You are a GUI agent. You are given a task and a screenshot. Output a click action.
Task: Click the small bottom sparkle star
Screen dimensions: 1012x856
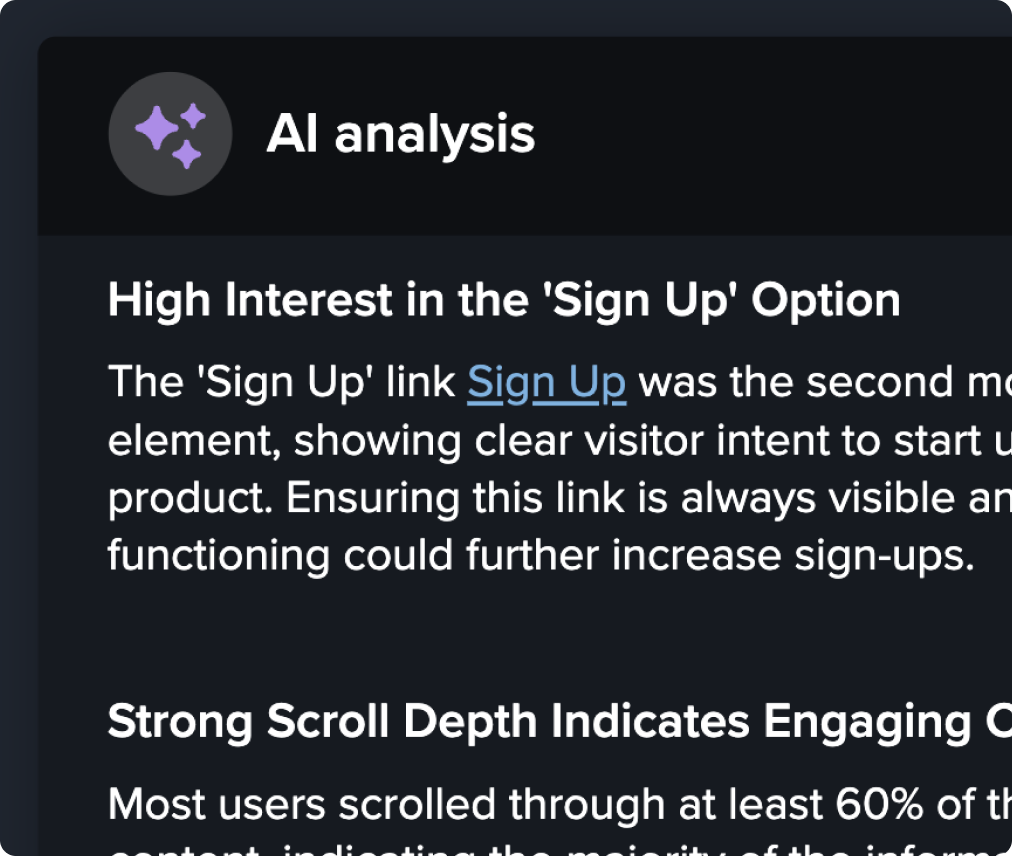tap(187, 155)
